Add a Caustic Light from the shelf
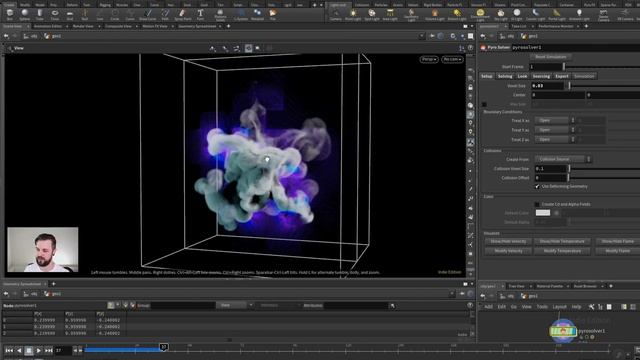The width and height of the screenshot is (640, 360). tap(535, 15)
